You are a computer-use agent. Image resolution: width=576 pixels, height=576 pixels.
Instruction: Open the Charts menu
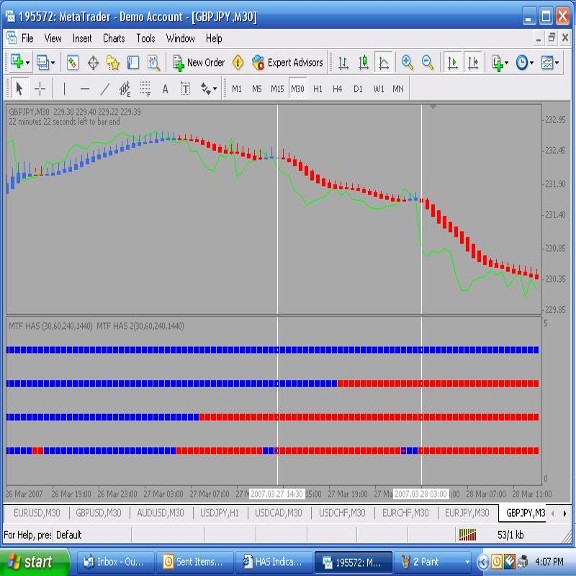pos(114,38)
